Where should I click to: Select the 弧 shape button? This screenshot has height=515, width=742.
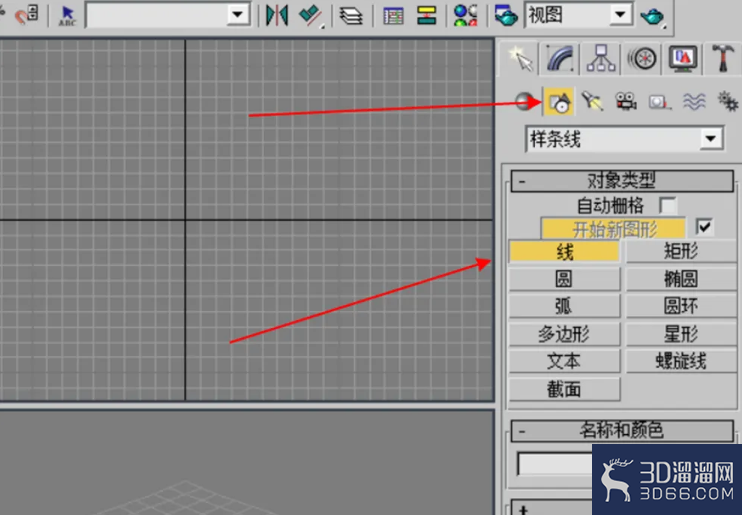point(564,306)
